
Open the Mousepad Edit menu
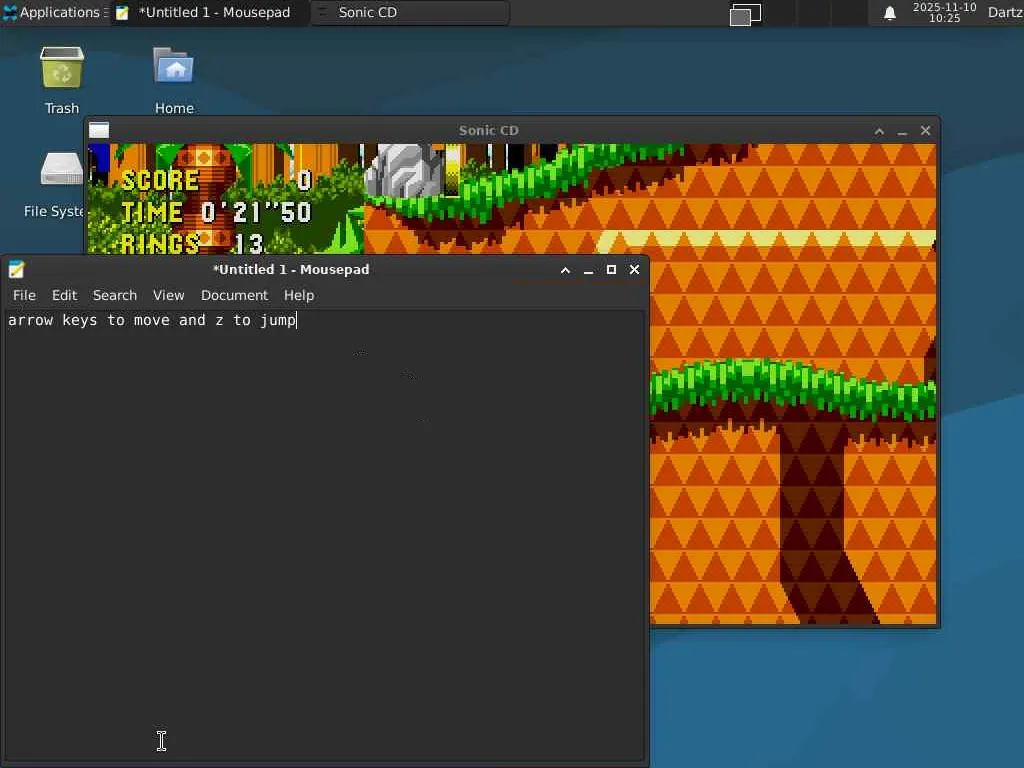[x=65, y=295]
